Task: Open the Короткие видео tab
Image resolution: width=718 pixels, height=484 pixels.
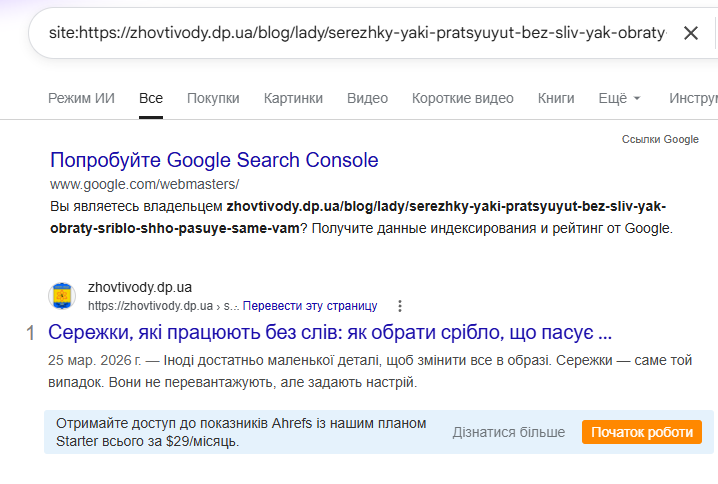Action: pos(462,98)
